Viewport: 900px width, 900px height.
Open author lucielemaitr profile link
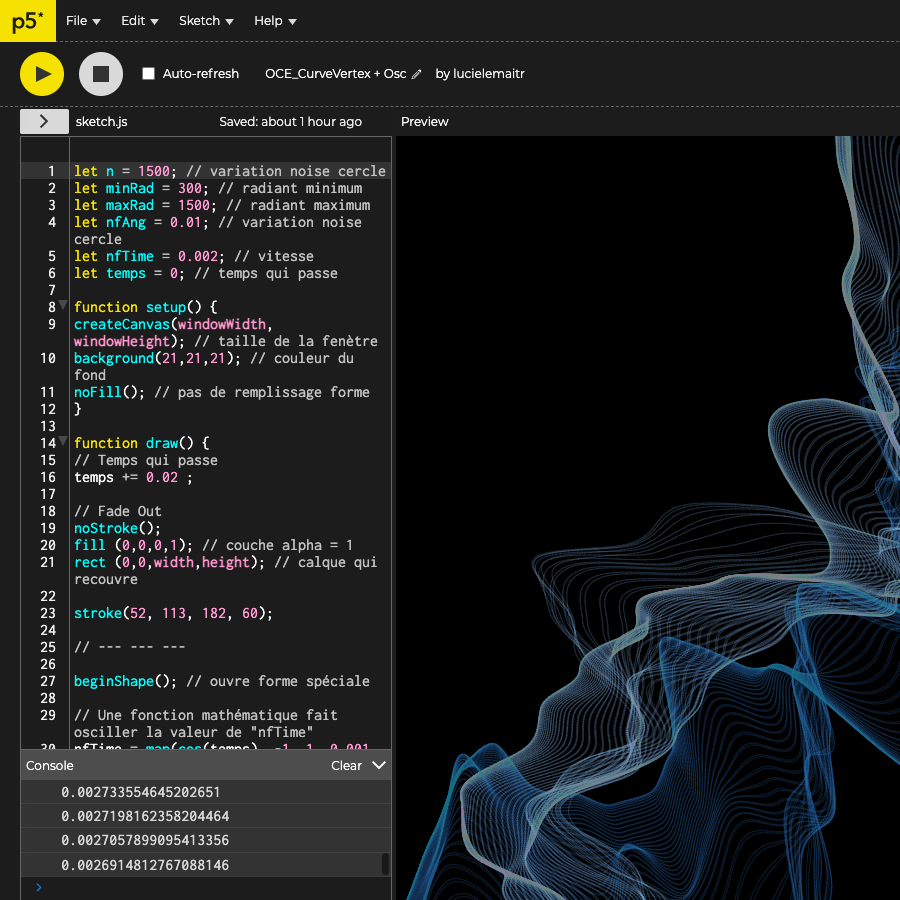489,74
